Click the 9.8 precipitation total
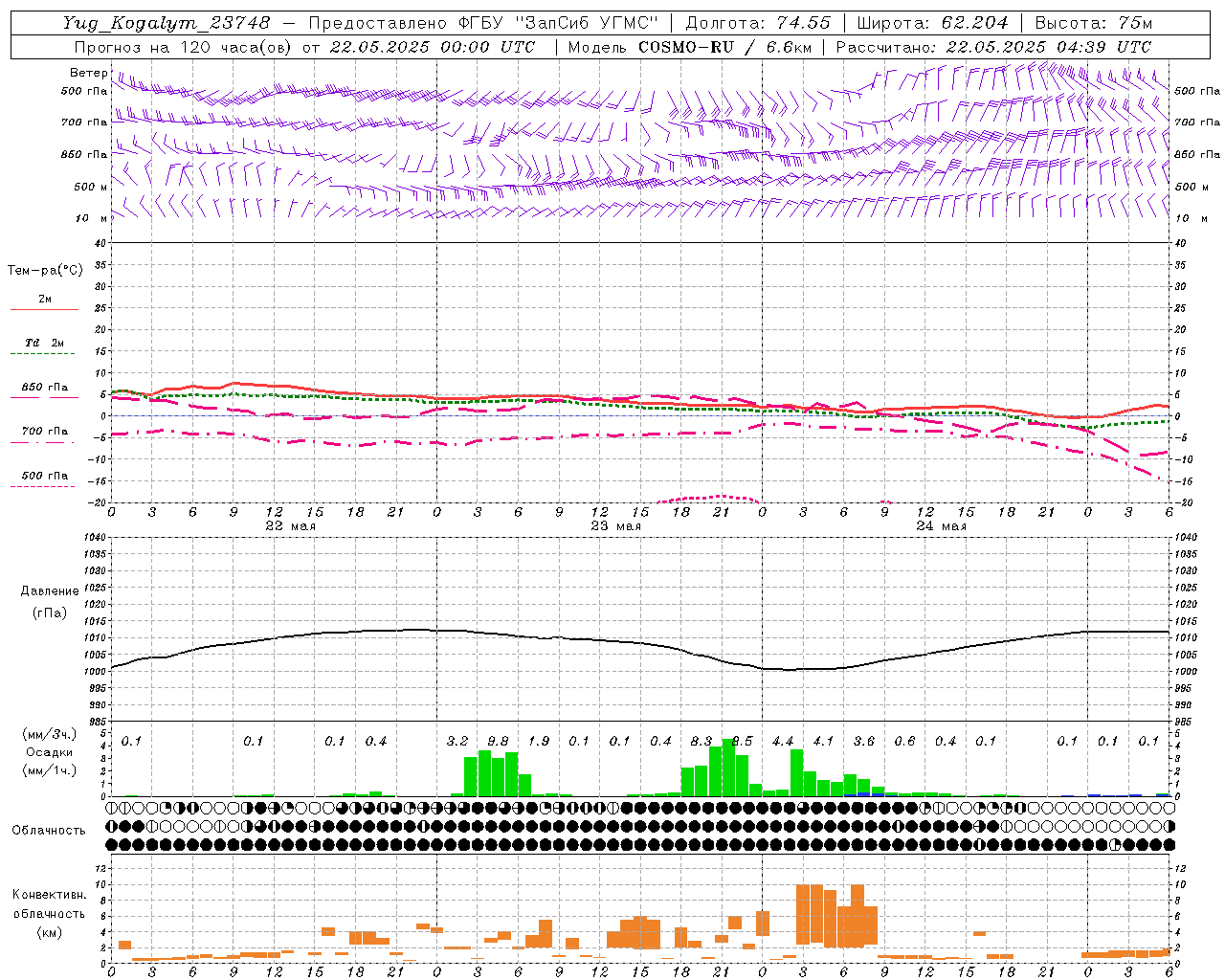 click(x=498, y=741)
